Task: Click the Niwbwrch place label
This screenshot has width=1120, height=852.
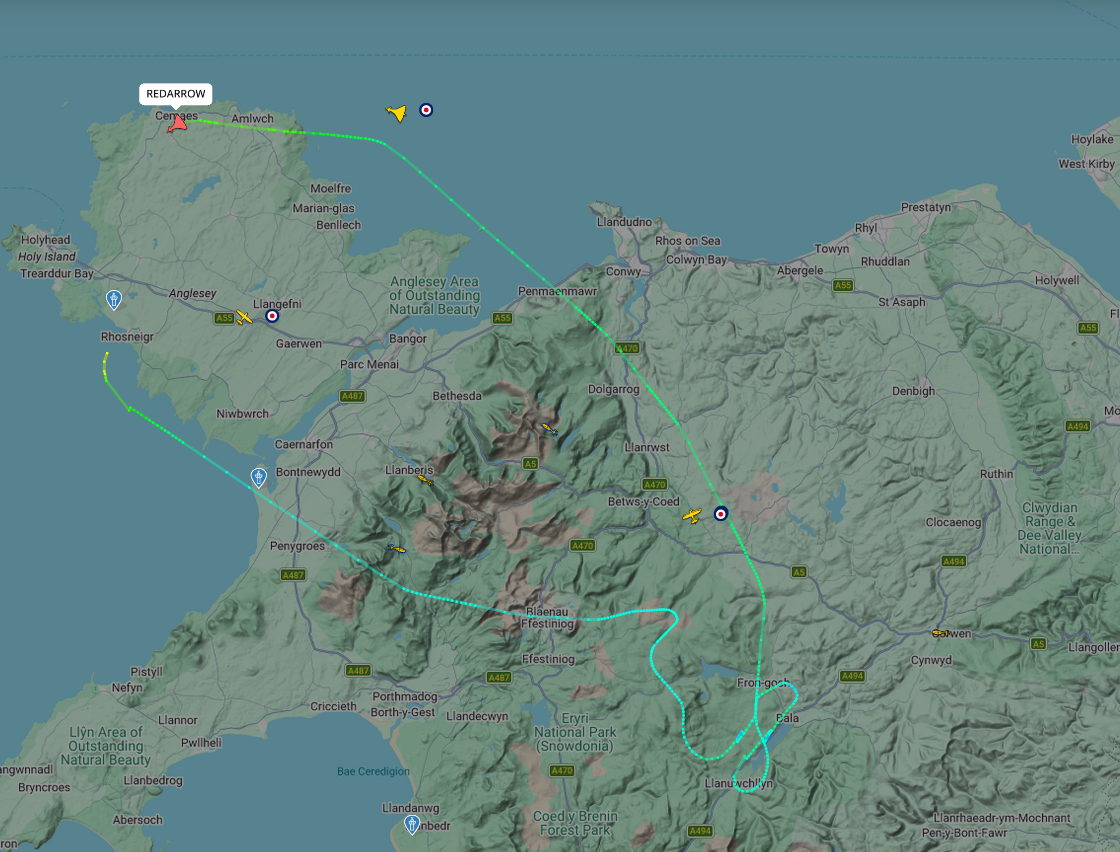Action: tap(243, 414)
